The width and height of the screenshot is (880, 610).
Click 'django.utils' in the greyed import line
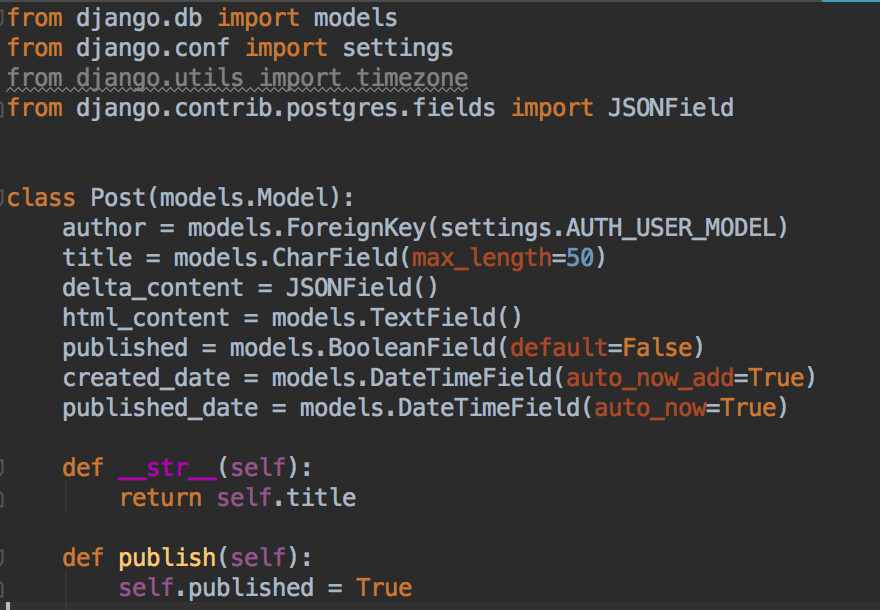pyautogui.click(x=159, y=78)
